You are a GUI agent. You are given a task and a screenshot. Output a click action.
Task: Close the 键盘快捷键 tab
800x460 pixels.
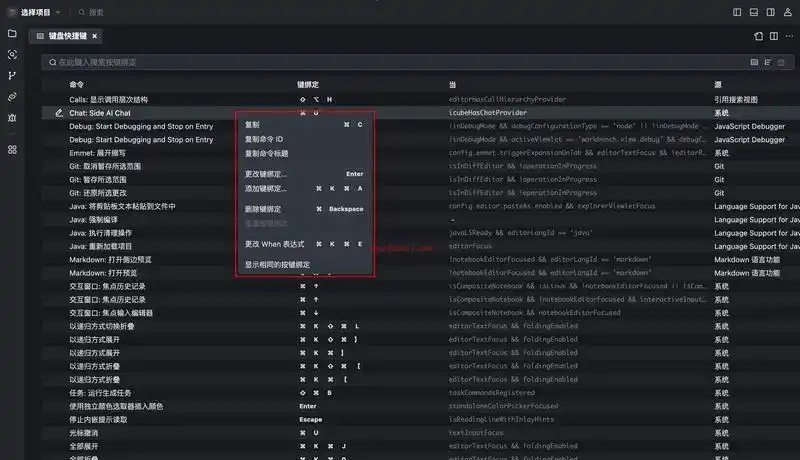[x=94, y=36]
